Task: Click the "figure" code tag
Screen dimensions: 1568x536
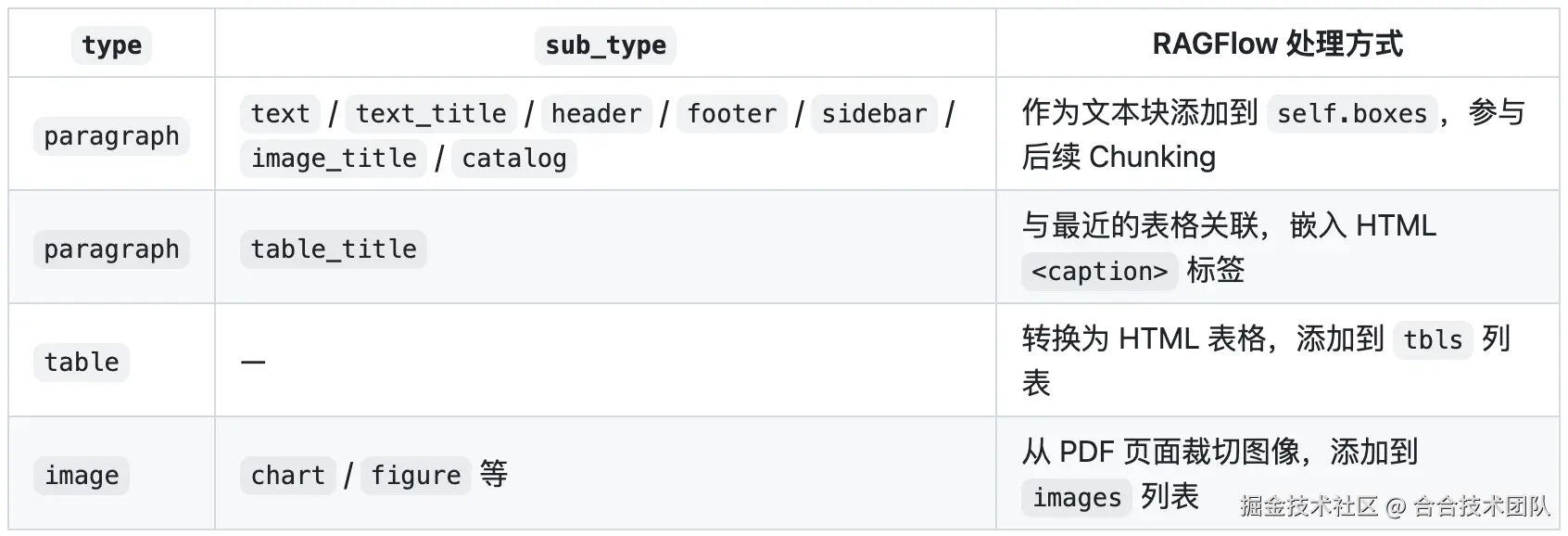Action: pyautogui.click(x=415, y=476)
